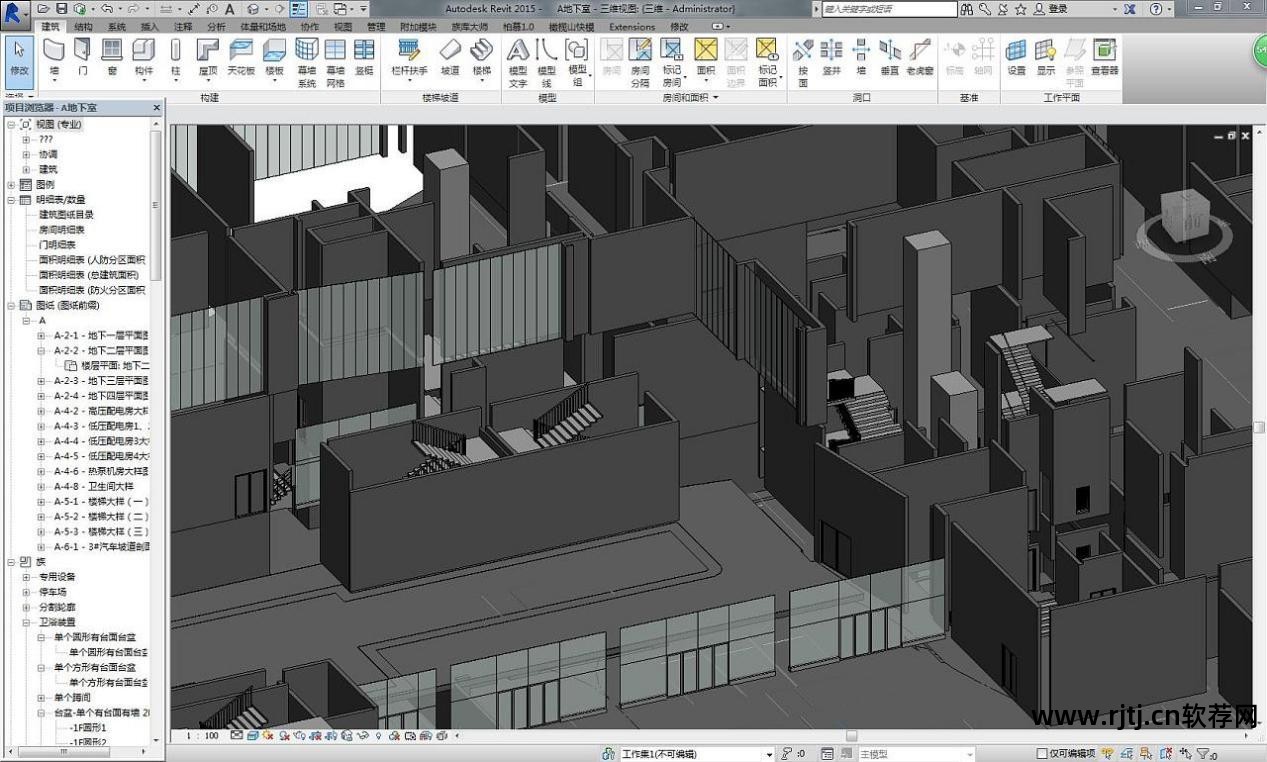This screenshot has width=1267, height=762.
Task: Open the 注释 ribbon tab
Action: pyautogui.click(x=183, y=27)
